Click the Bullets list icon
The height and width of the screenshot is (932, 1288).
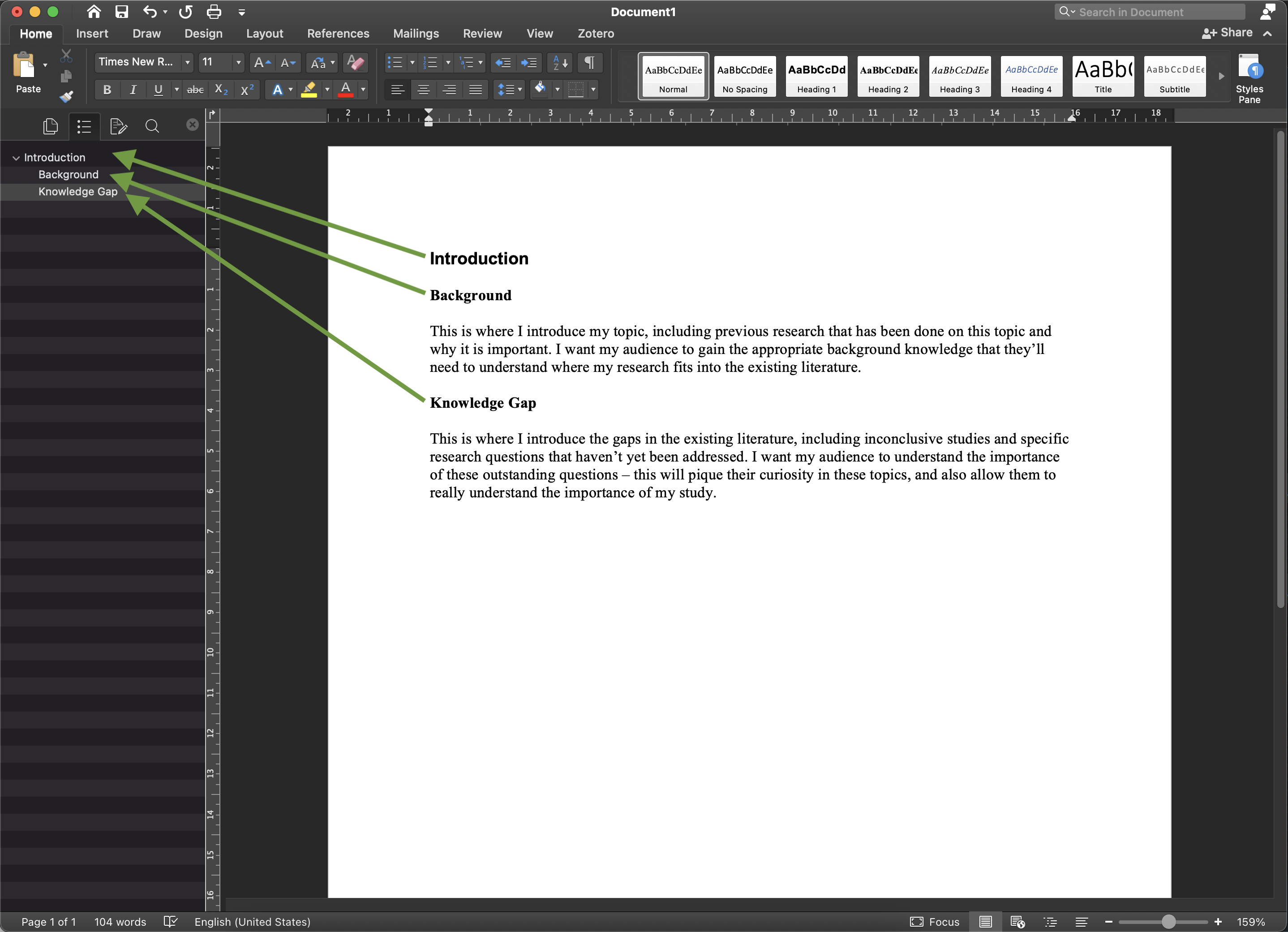tap(394, 64)
